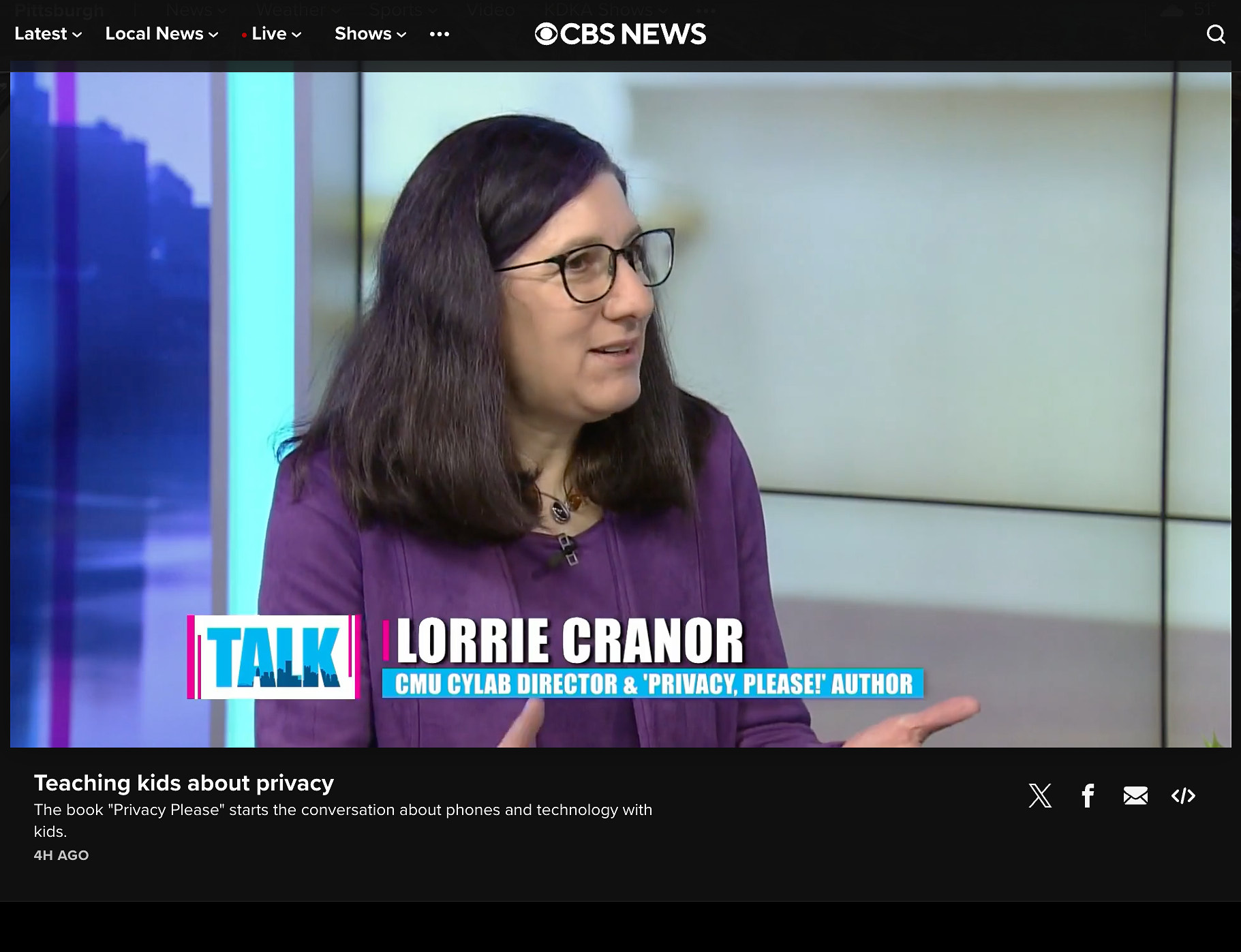
Task: Expand the Shows dropdown menu
Action: [x=401, y=35]
